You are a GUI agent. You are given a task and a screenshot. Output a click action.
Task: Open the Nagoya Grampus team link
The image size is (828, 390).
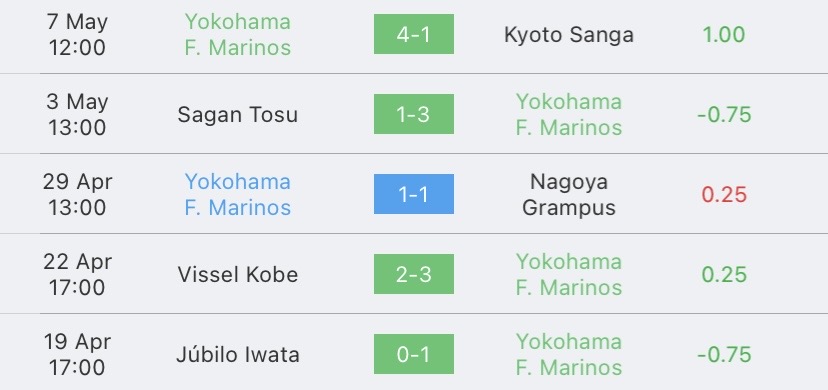pyautogui.click(x=569, y=195)
